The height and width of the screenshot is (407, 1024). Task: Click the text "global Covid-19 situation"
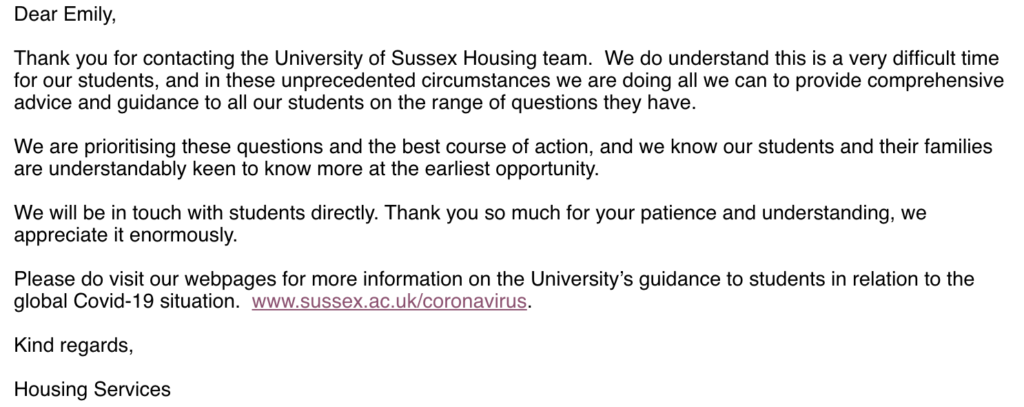(x=127, y=301)
